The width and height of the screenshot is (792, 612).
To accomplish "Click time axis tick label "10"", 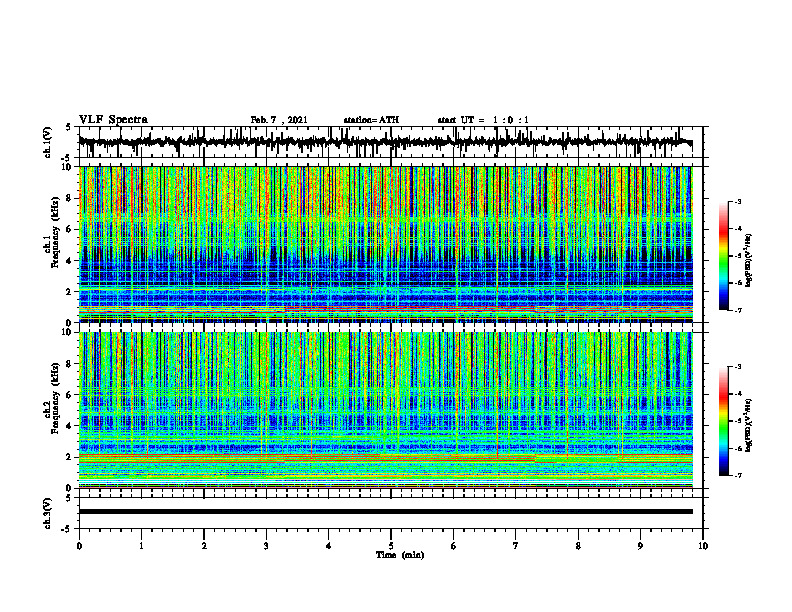I will pyautogui.click(x=703, y=546).
